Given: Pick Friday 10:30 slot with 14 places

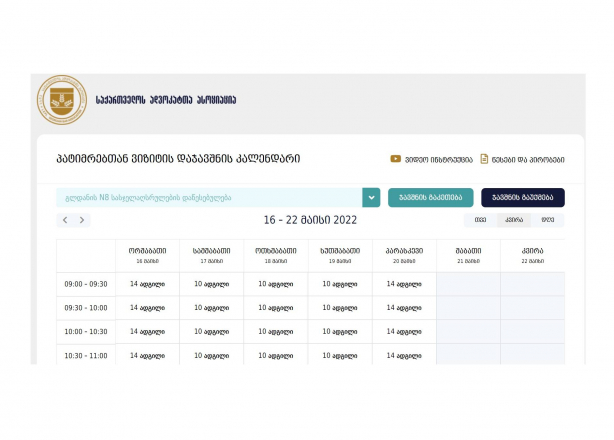Looking at the screenshot, I should pos(405,355).
